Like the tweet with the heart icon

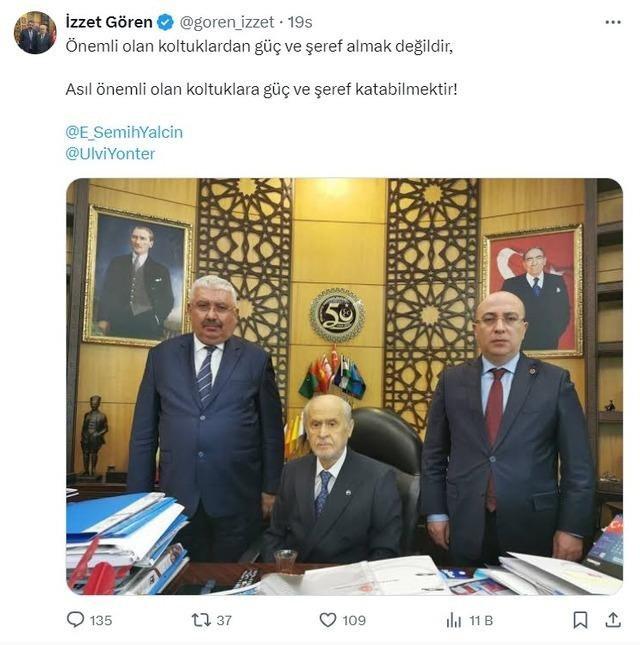(328, 620)
